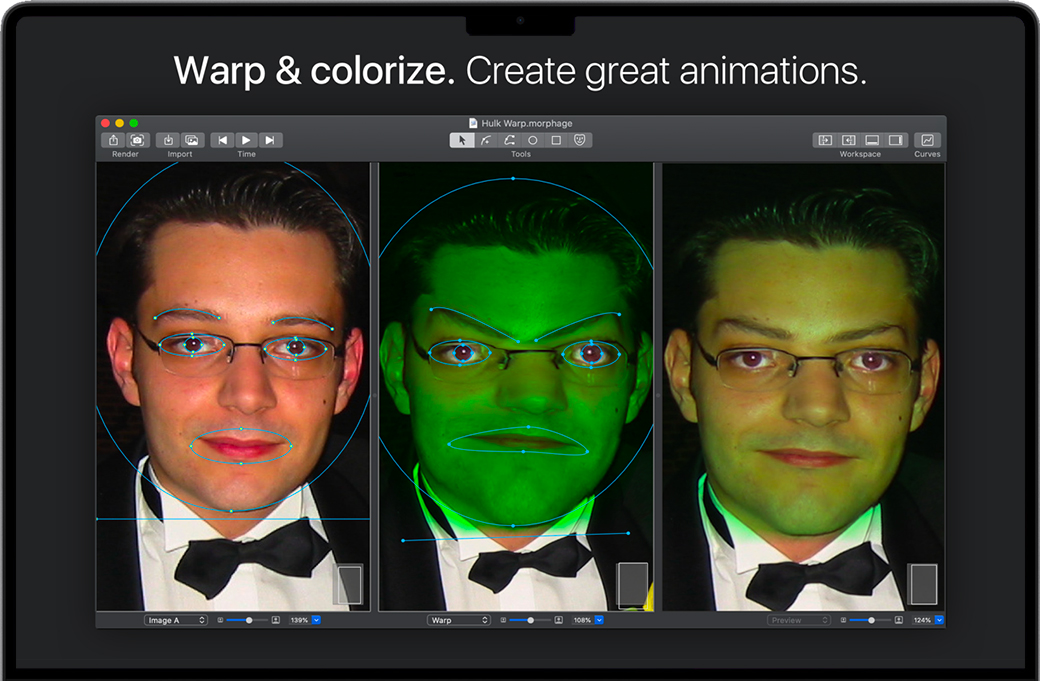Select the arrow selection tool

(462, 141)
